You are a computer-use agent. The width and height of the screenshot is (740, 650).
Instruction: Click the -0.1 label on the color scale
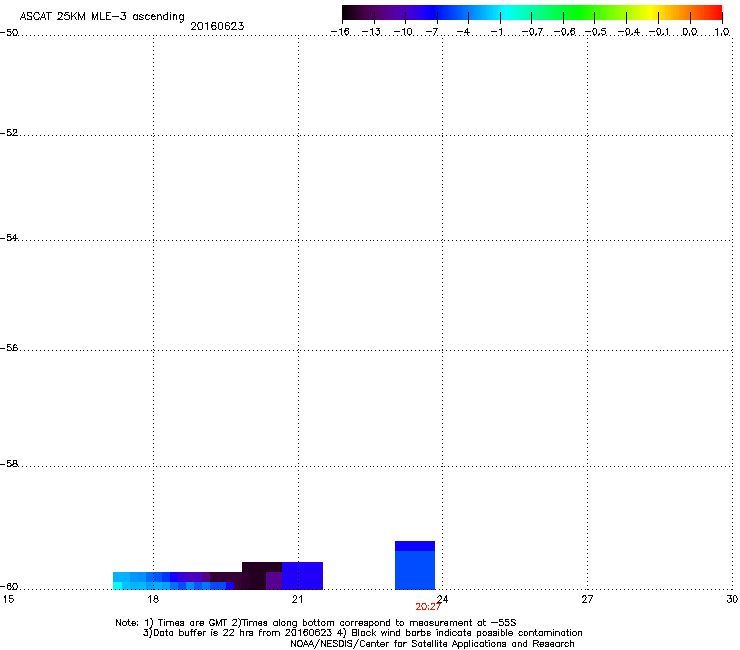coord(659,32)
